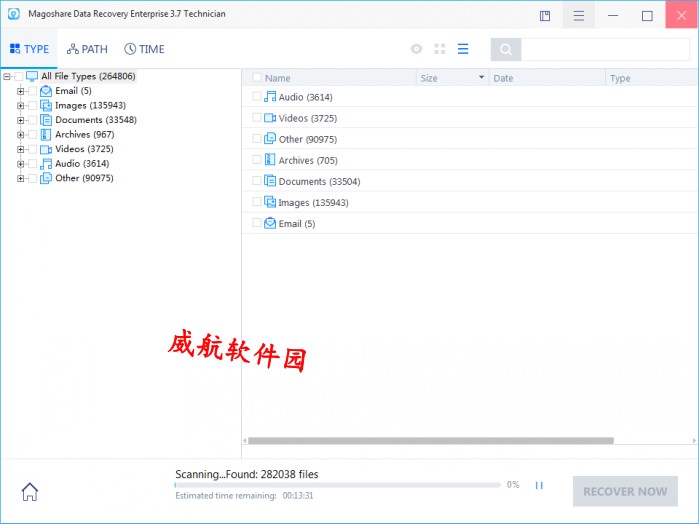The image size is (699, 524).
Task: Check the Audio (3614) list row checkbox
Action: coord(257,96)
